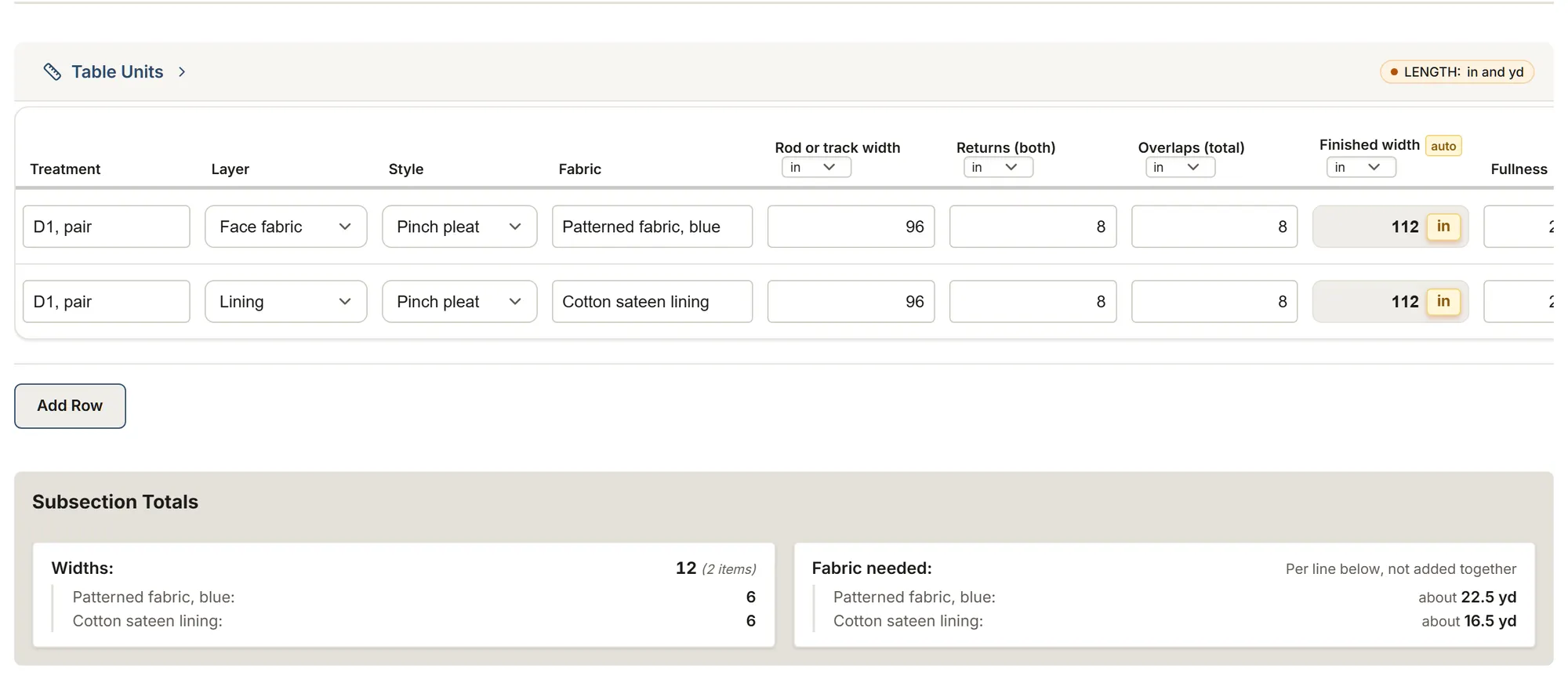The height and width of the screenshot is (679, 1568).
Task: Click the auto badge beside Finished width
Action: (1443, 146)
